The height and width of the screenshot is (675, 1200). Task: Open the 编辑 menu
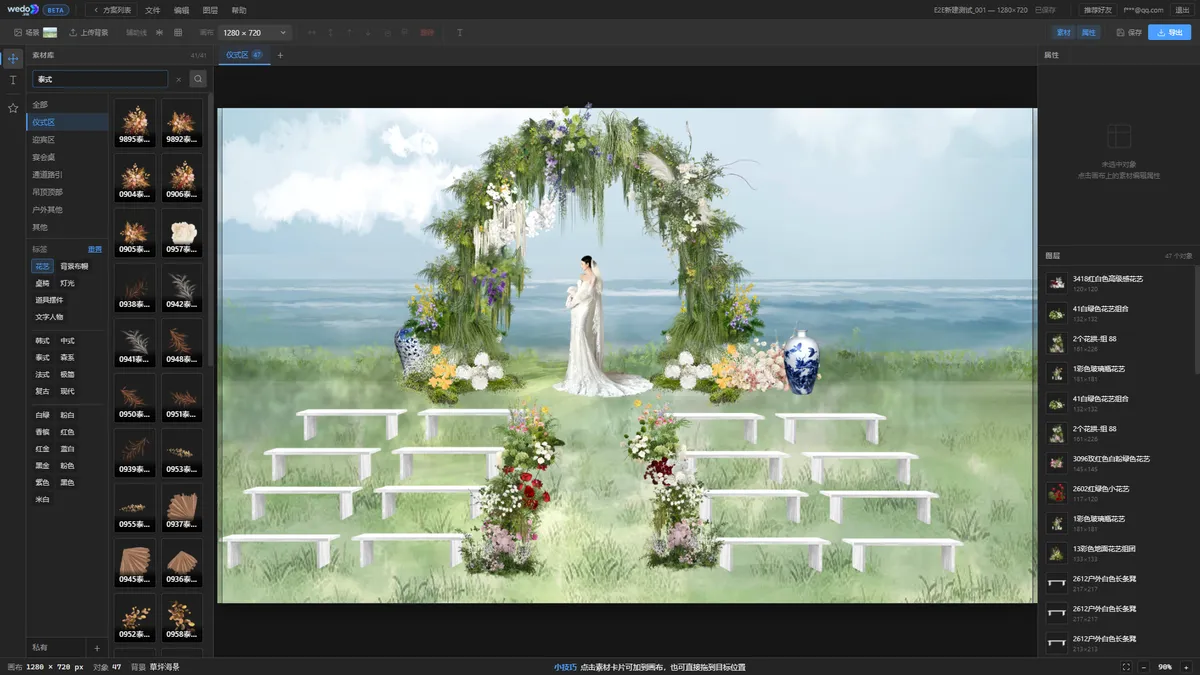(x=181, y=10)
